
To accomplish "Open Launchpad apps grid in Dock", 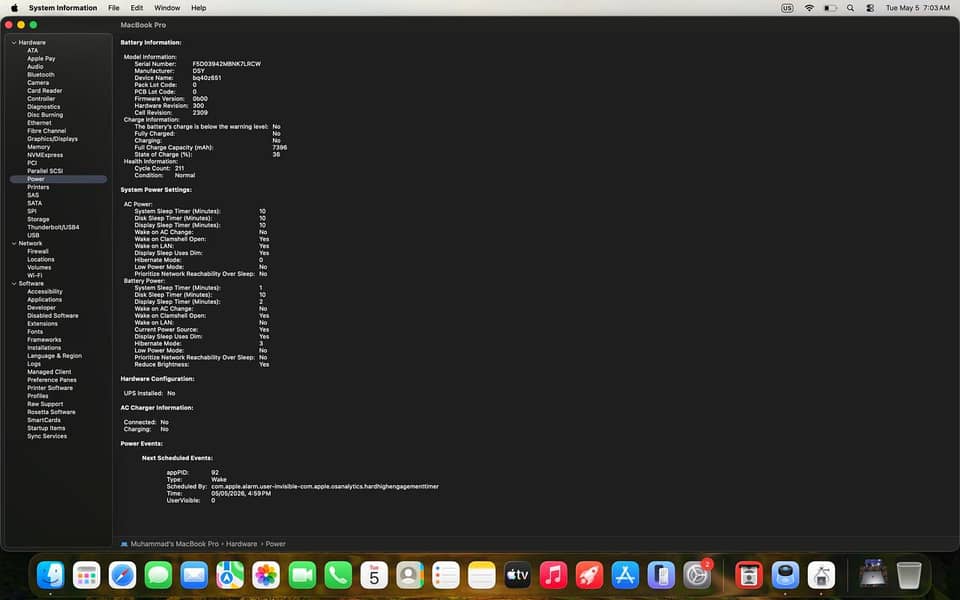I will click(x=86, y=576).
